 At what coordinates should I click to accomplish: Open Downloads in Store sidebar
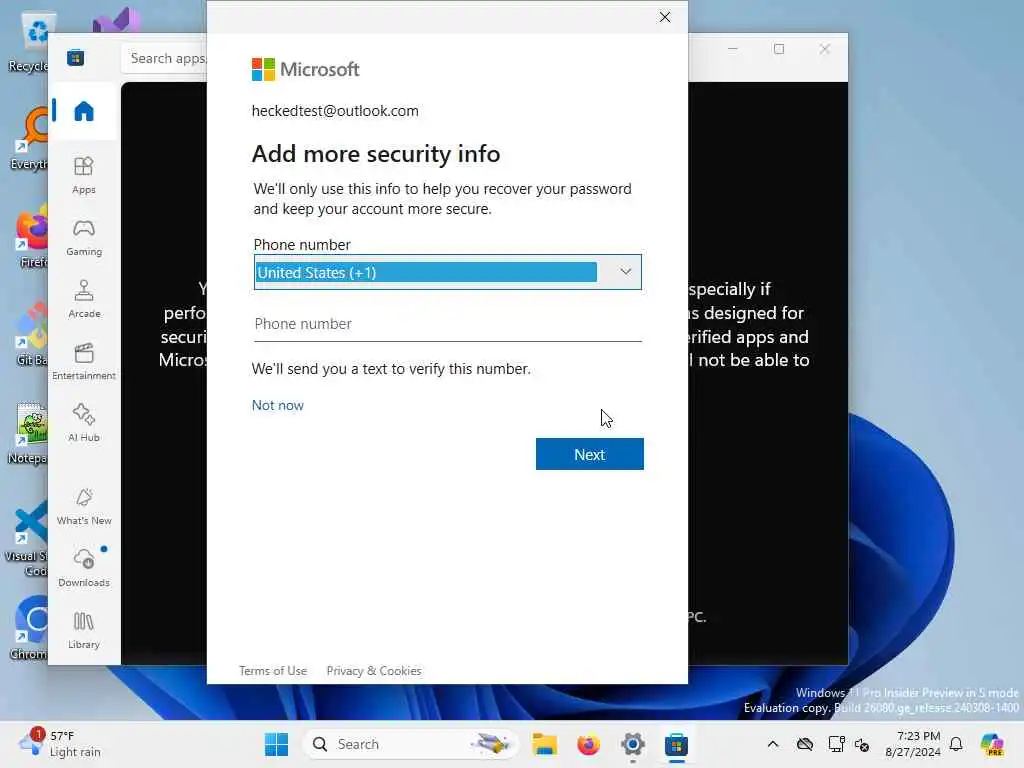pos(84,568)
